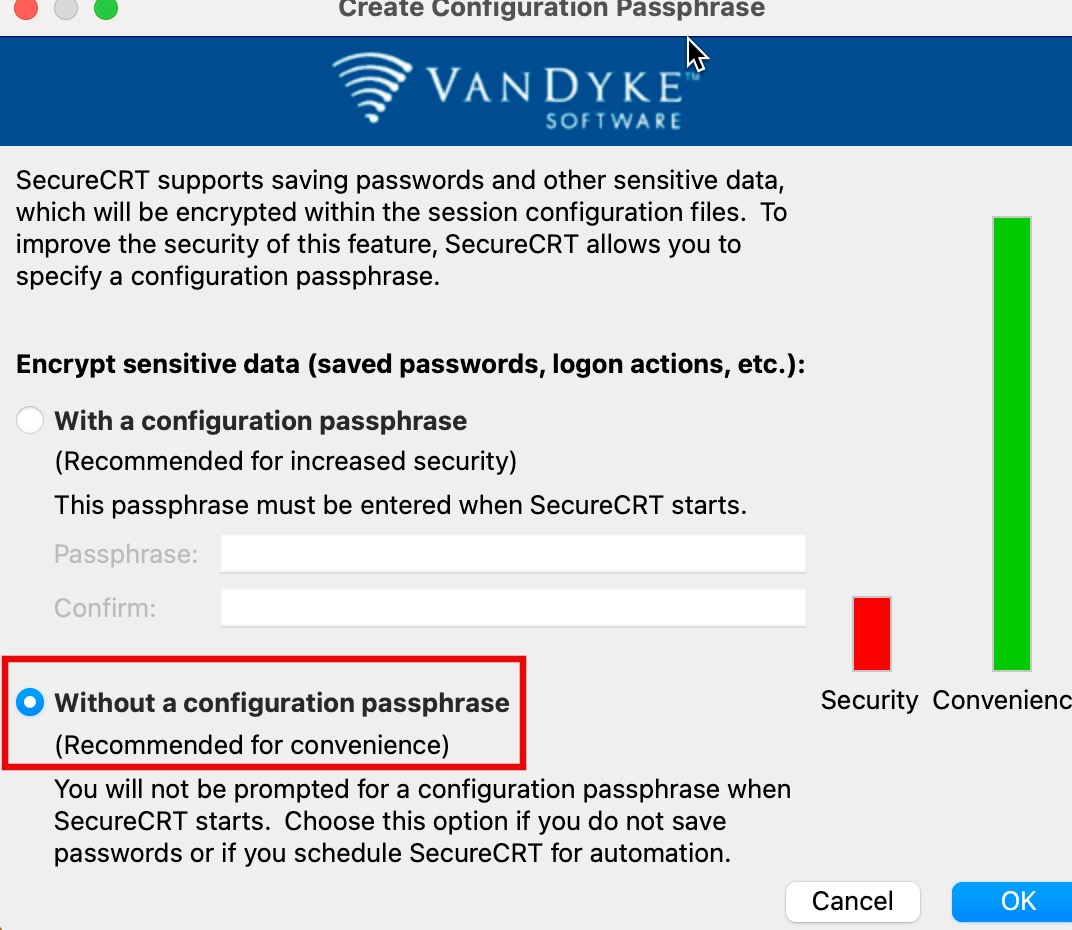This screenshot has height=930, width=1072.
Task: Click the VanDyke Software wordmark in banner
Action: (x=555, y=97)
